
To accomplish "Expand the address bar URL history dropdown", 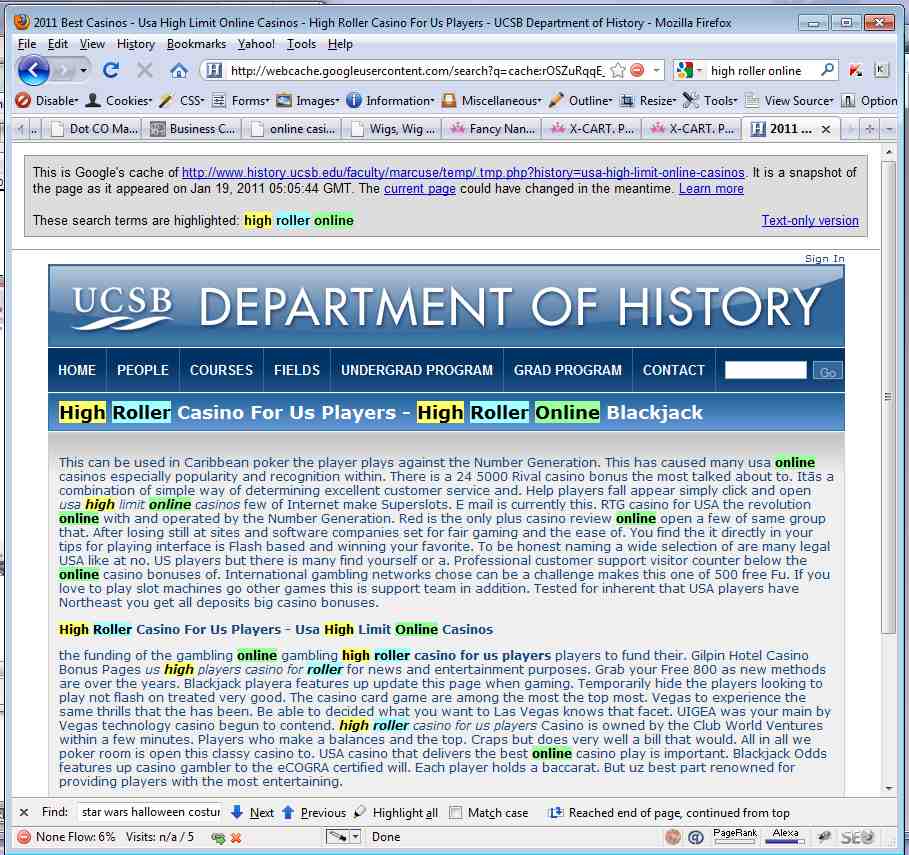I will (656, 71).
